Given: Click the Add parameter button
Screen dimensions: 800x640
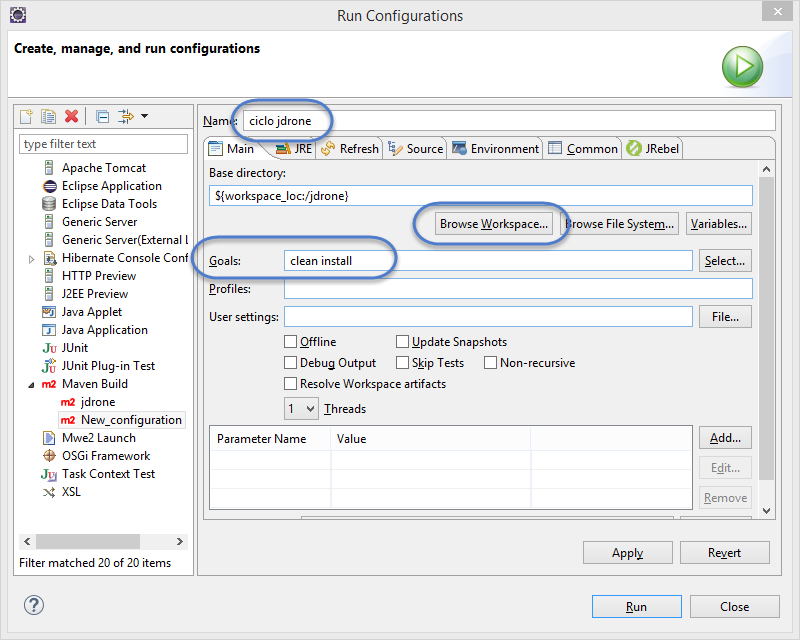Looking at the screenshot, I should click(x=724, y=438).
